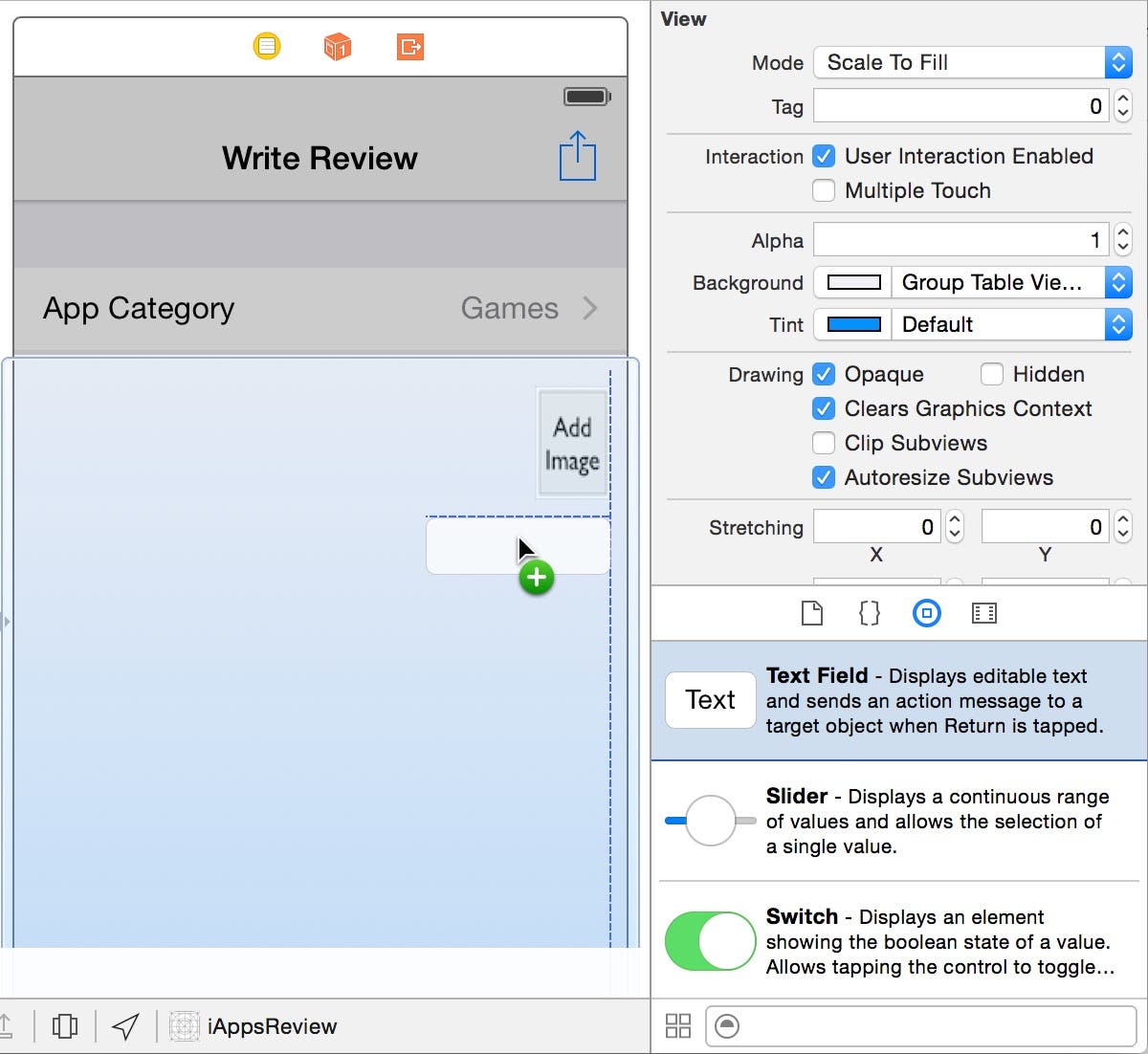Click the Alpha input field
This screenshot has height=1054, width=1148.
[961, 240]
